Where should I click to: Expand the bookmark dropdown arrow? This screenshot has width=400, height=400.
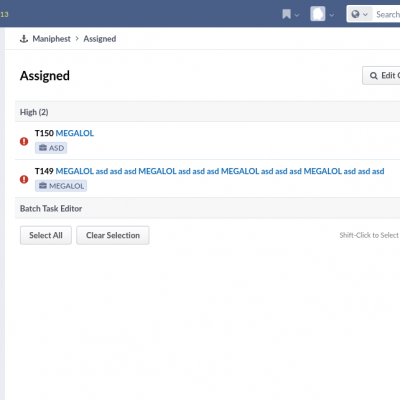(x=297, y=15)
